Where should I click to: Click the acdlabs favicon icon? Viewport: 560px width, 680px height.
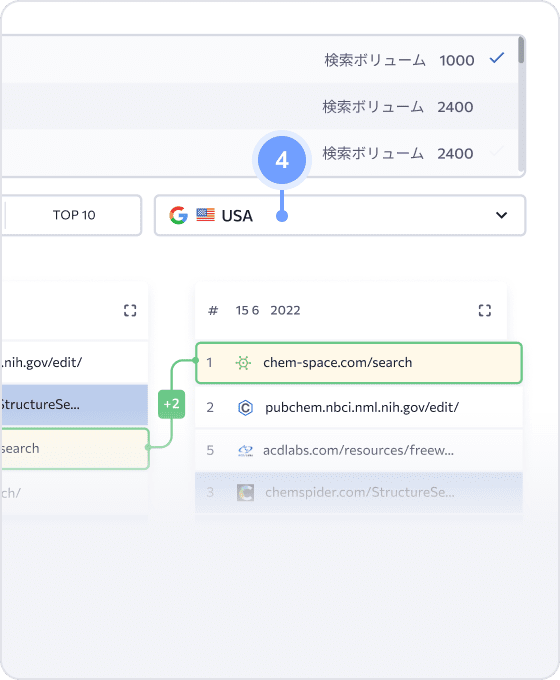246,451
